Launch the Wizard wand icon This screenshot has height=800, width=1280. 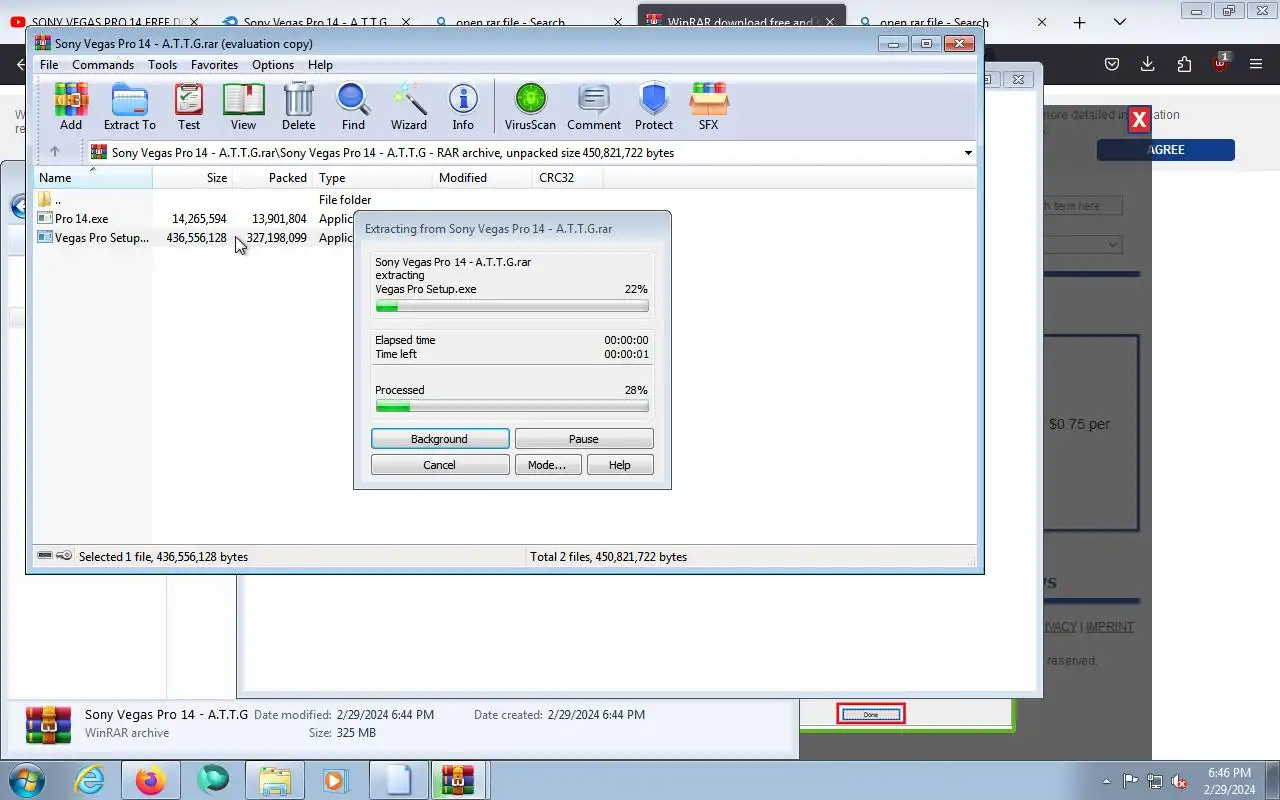click(408, 107)
